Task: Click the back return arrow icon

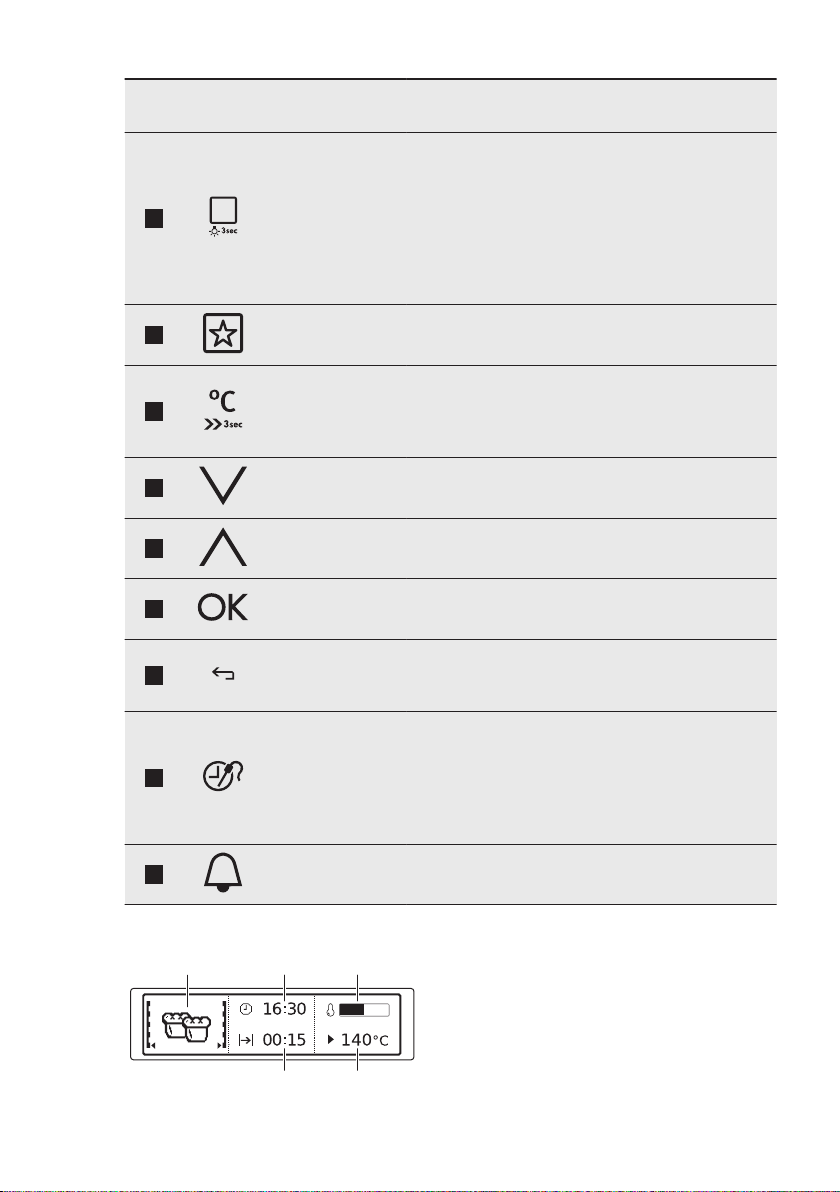Action: (223, 674)
